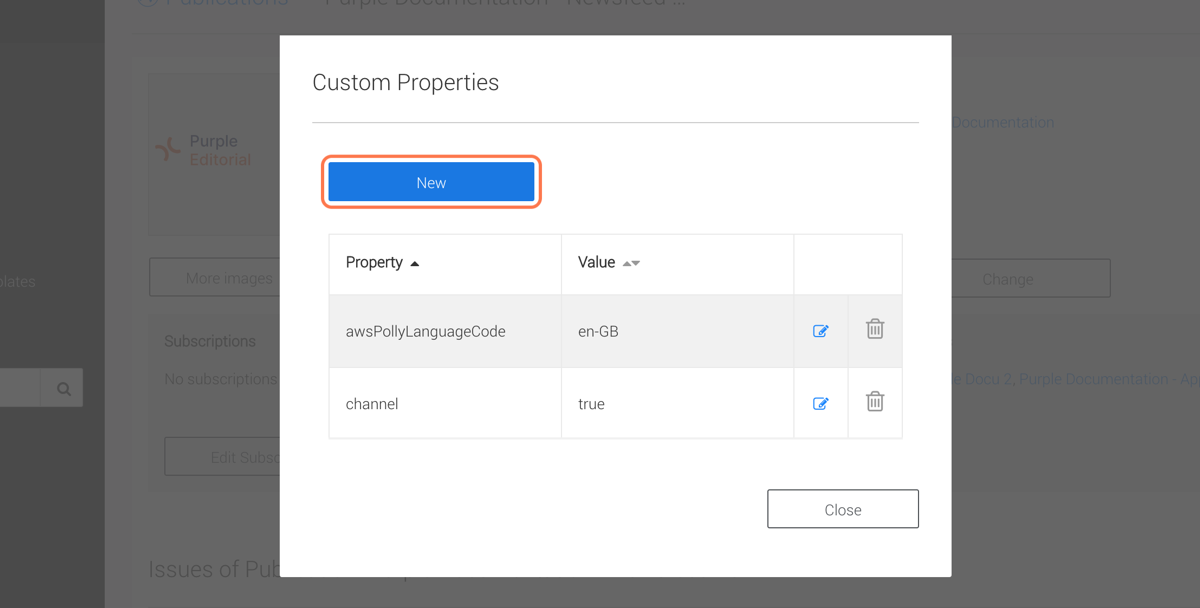Select the awsPollyLanguageCode cell
The width and height of the screenshot is (1200, 608).
point(445,331)
